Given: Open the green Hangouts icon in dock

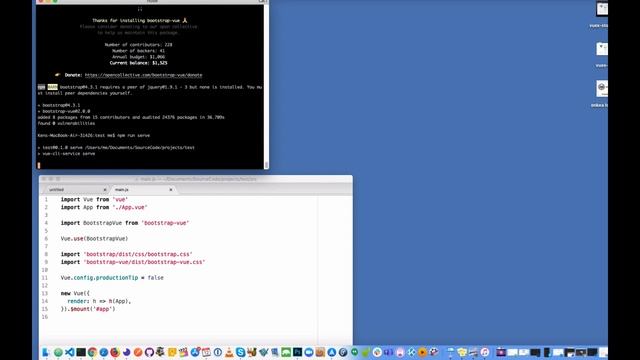Looking at the screenshot, I should click(x=354, y=352).
